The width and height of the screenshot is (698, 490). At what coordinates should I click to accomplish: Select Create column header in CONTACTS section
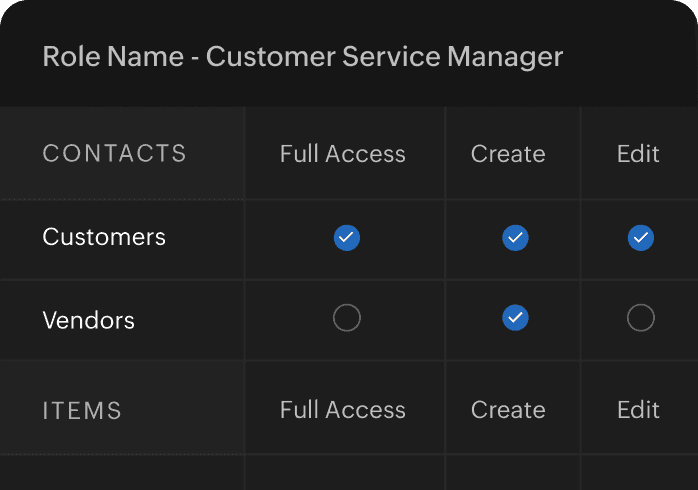[508, 154]
